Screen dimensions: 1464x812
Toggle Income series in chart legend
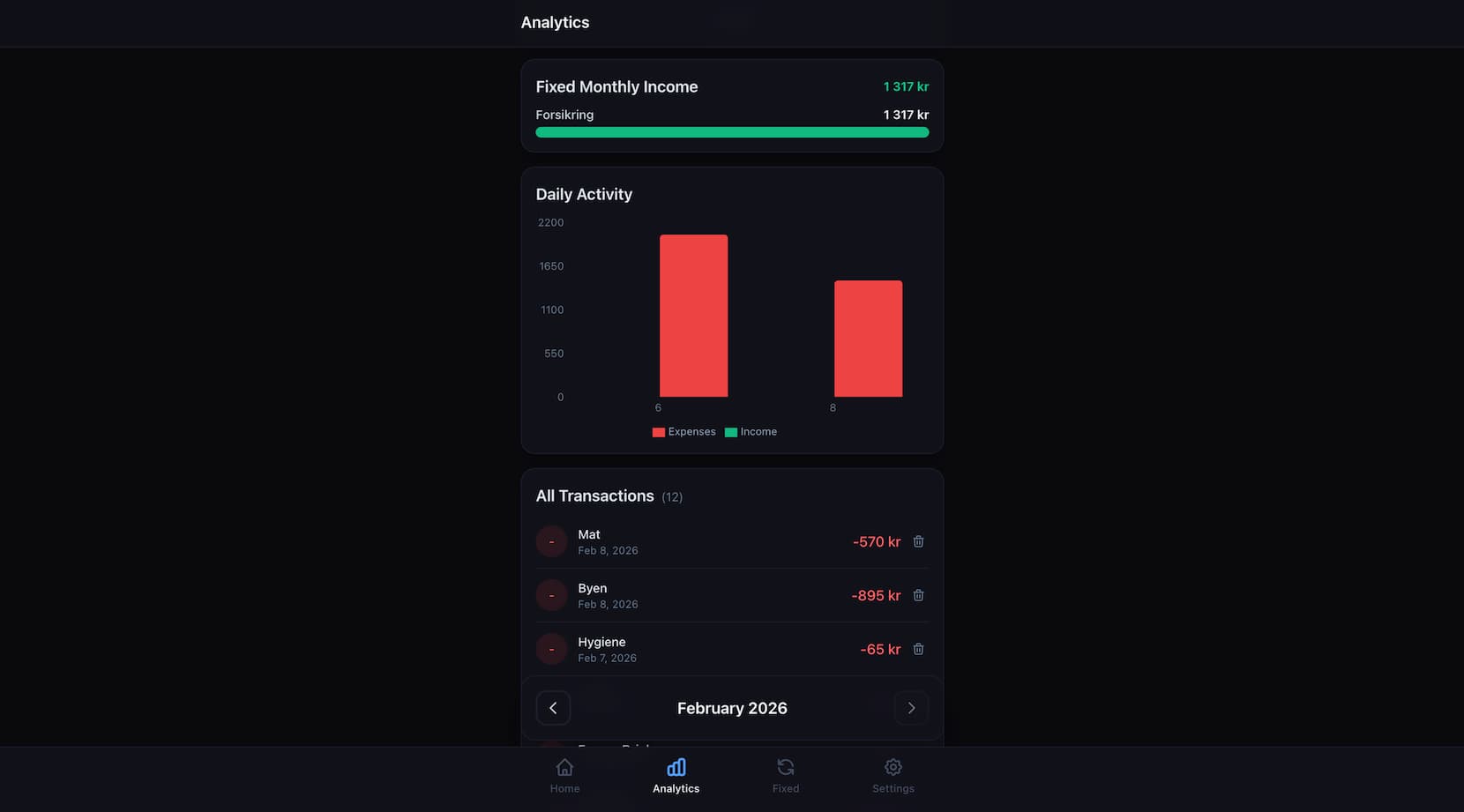[751, 432]
